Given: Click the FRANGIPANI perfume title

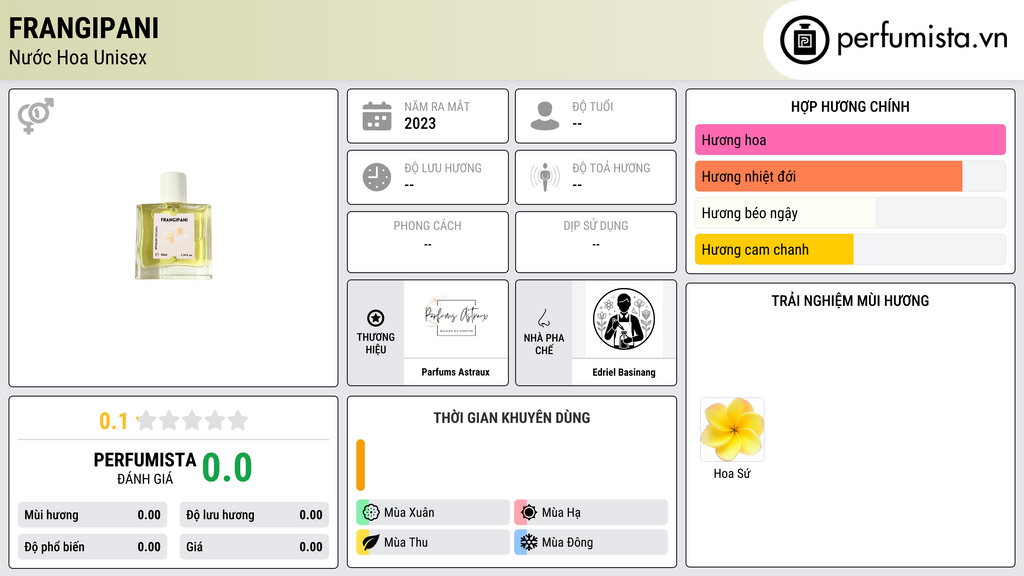Looking at the screenshot, I should (84, 28).
